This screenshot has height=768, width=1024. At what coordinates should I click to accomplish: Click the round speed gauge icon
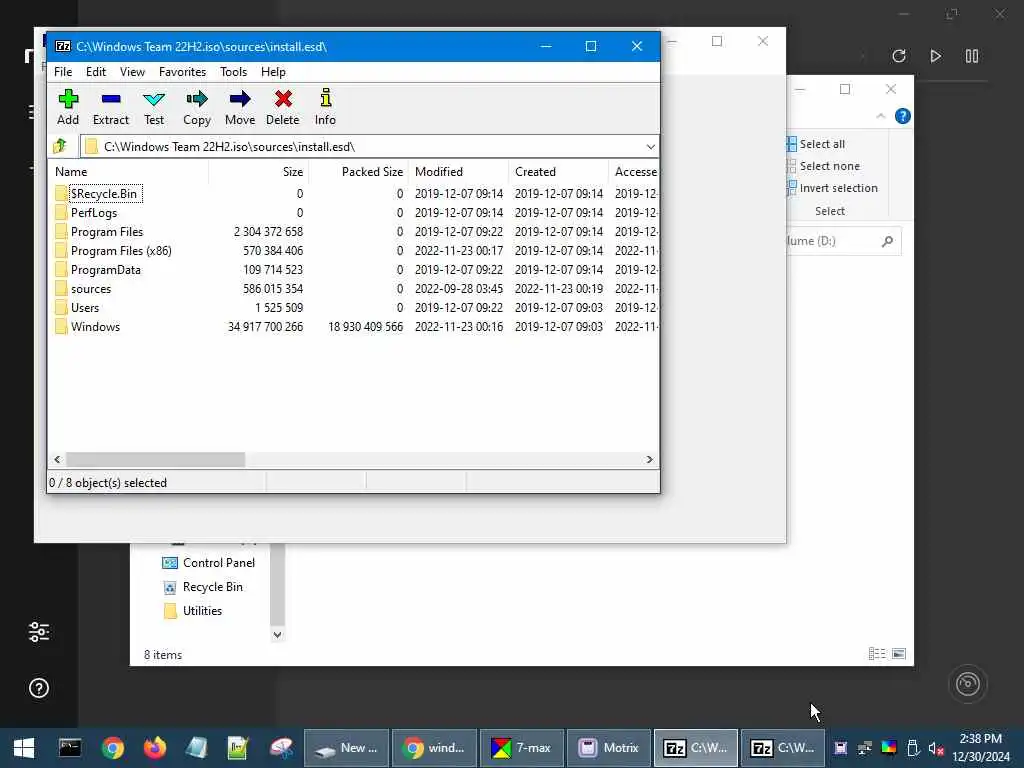[967, 684]
